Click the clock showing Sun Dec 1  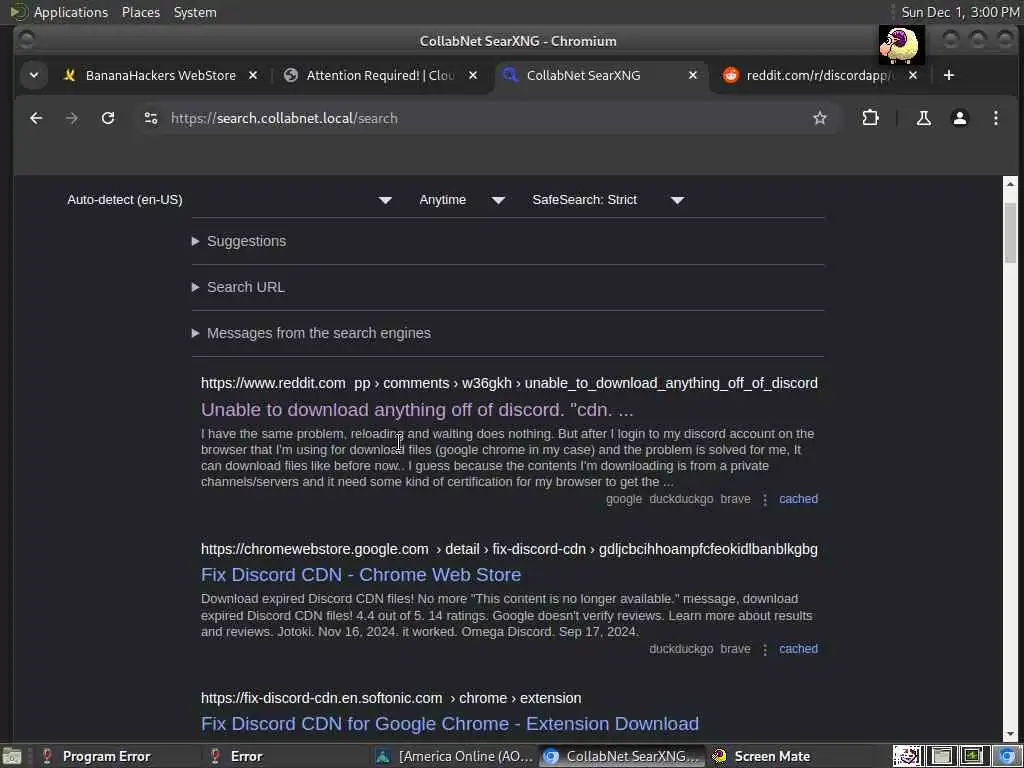pyautogui.click(x=960, y=12)
